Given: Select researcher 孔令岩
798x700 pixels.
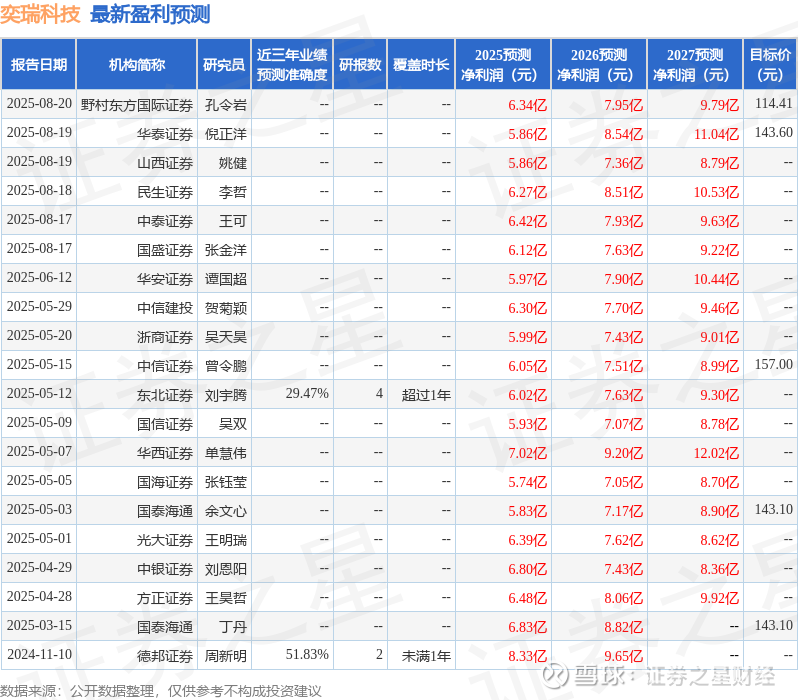Looking at the screenshot, I should coord(225,105).
